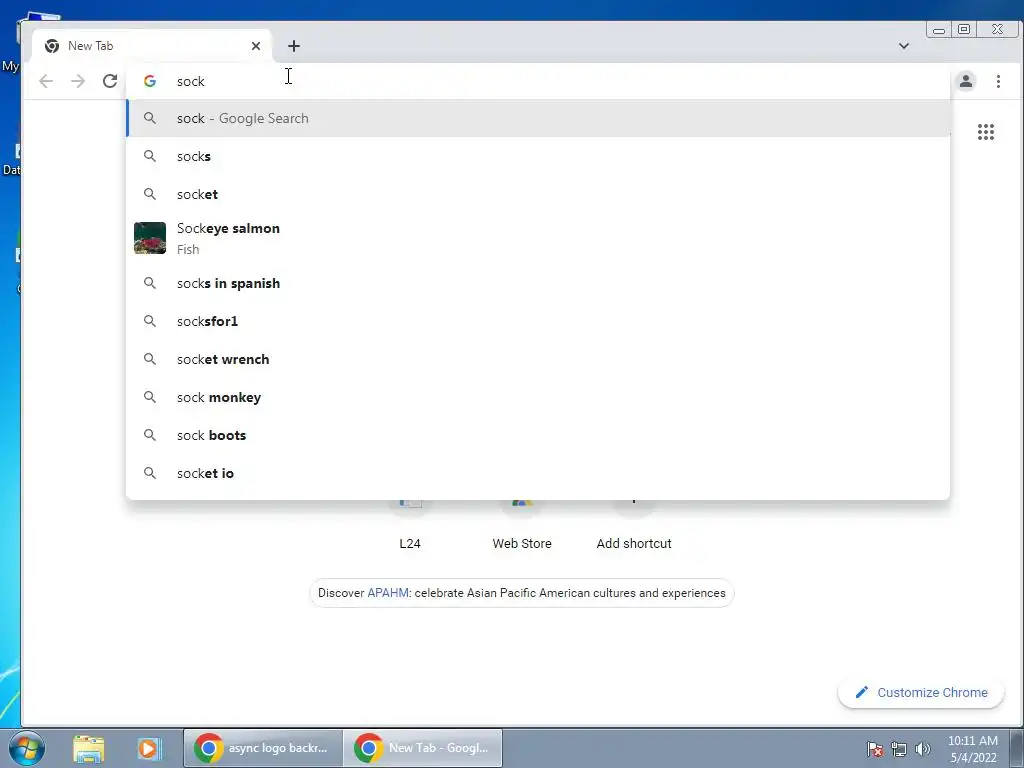Click the search icon beside 'sock monkey'
The height and width of the screenshot is (768, 1024).
point(150,396)
